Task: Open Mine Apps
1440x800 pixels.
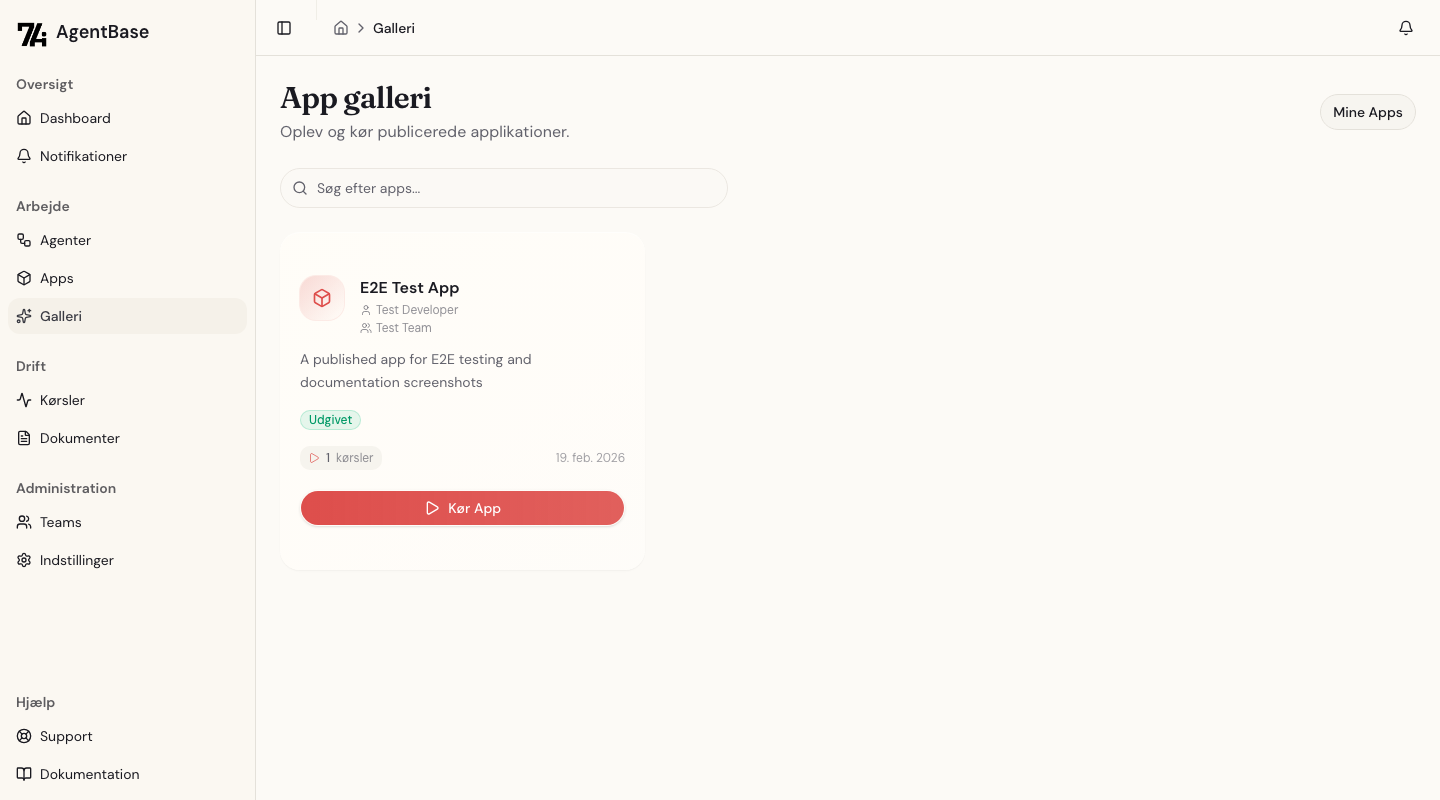Action: [1367, 112]
